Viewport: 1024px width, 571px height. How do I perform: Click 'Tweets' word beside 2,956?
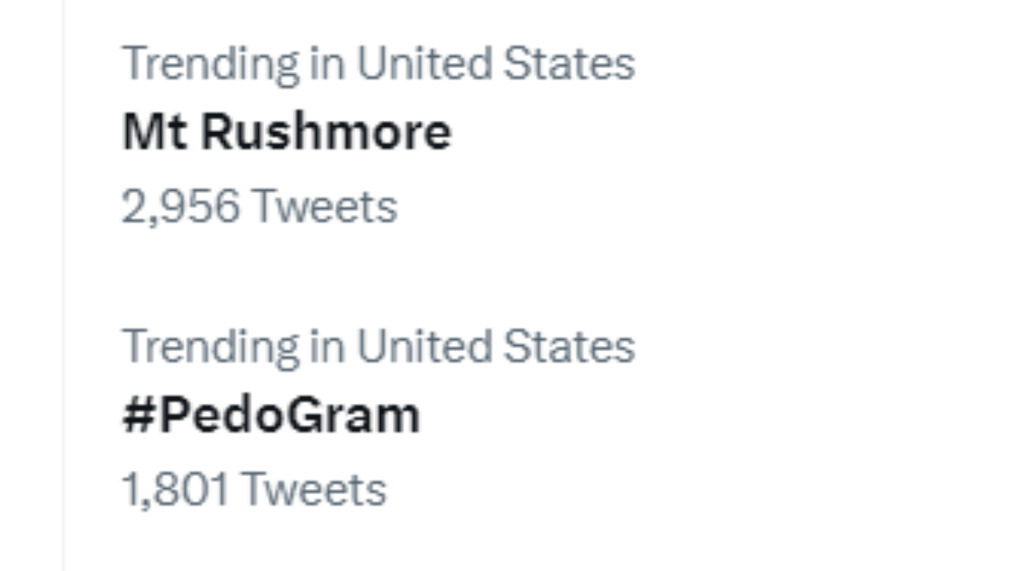325,206
